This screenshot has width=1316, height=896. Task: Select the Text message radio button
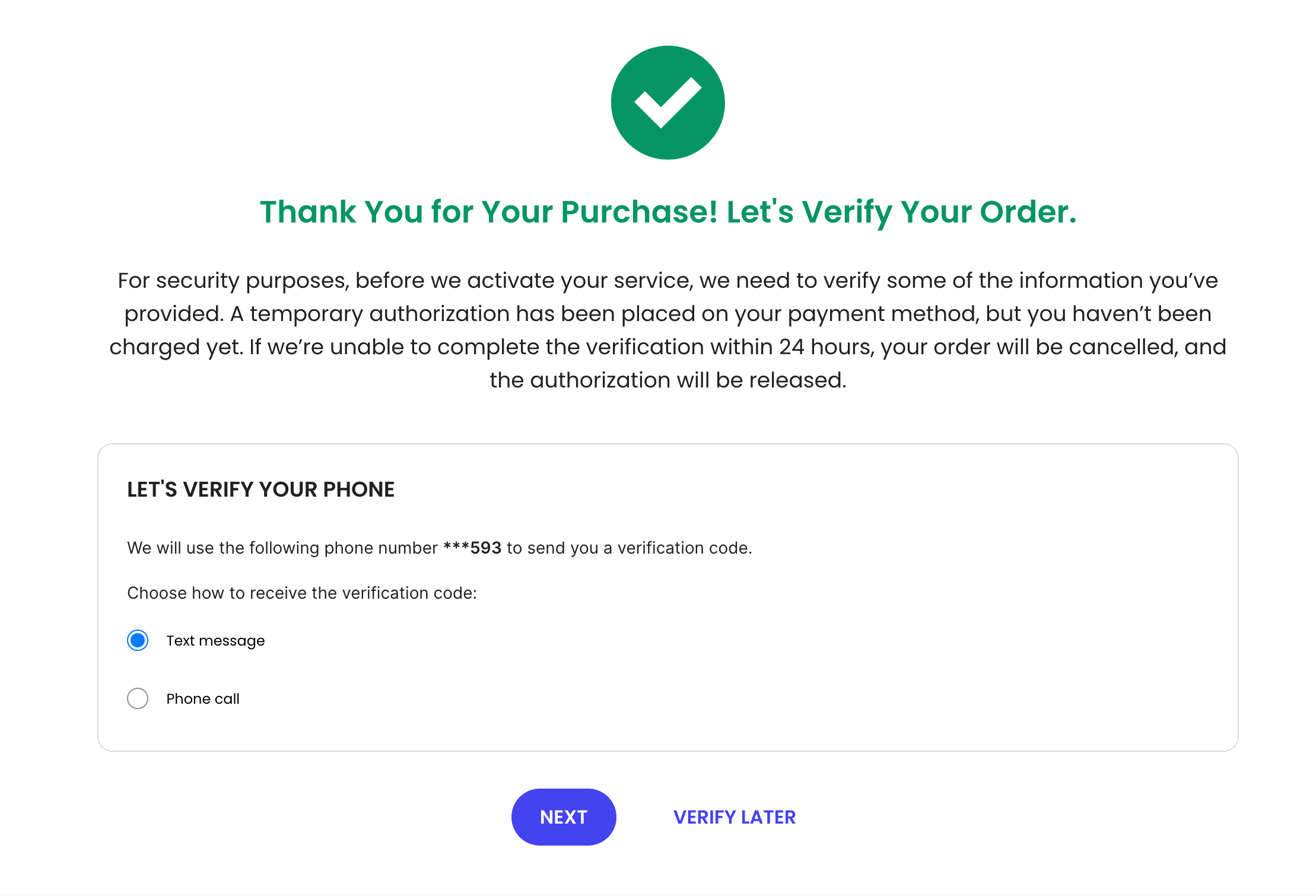(x=138, y=640)
